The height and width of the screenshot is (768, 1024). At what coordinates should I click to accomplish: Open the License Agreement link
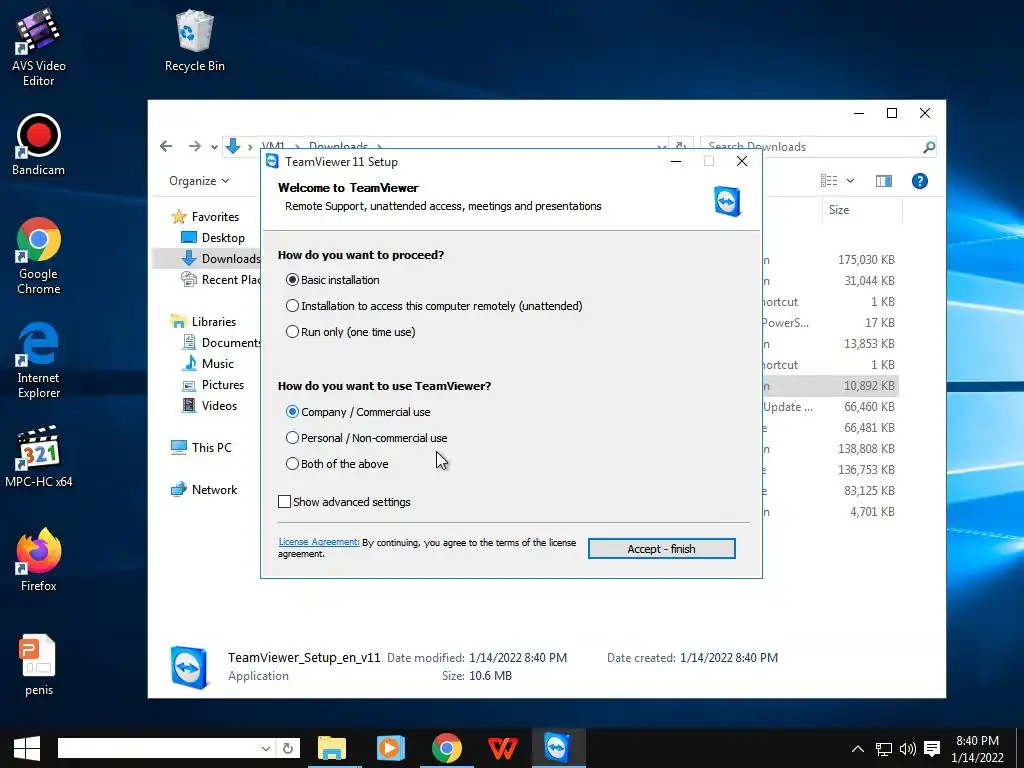tap(319, 542)
